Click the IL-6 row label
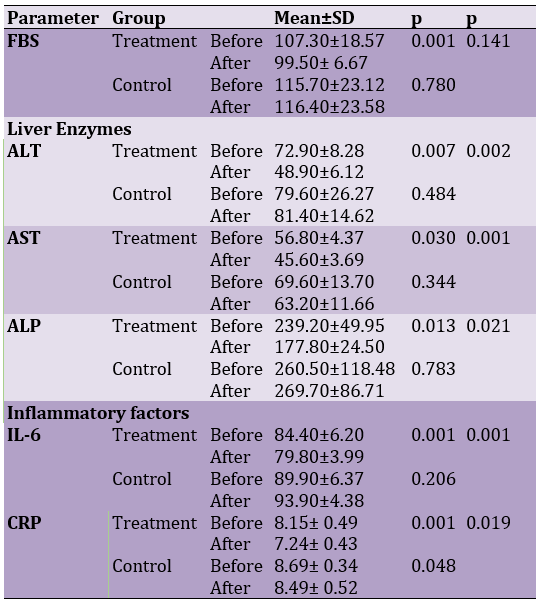542x604 pixels. (x=24, y=435)
